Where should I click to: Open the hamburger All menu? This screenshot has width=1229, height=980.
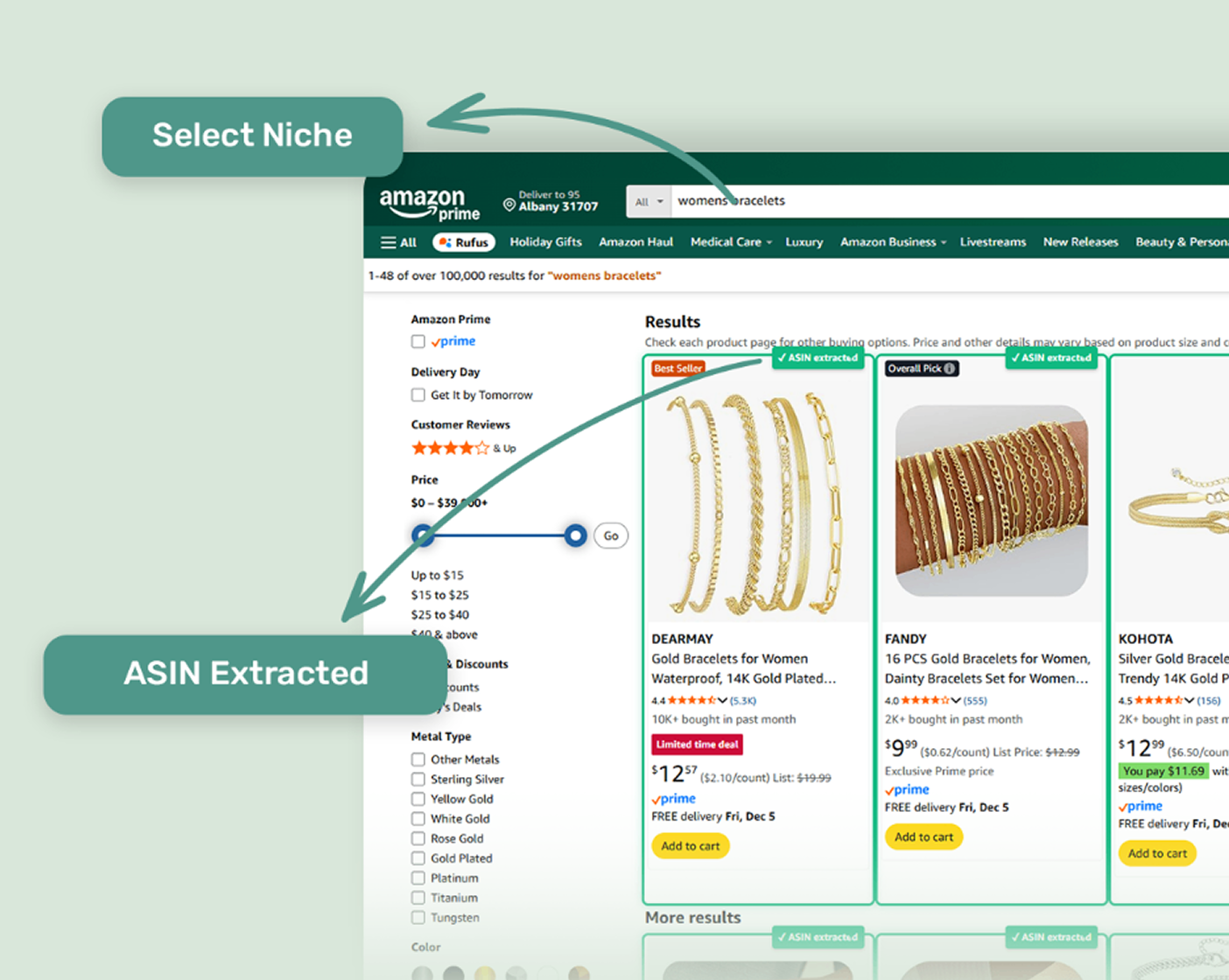coord(398,242)
